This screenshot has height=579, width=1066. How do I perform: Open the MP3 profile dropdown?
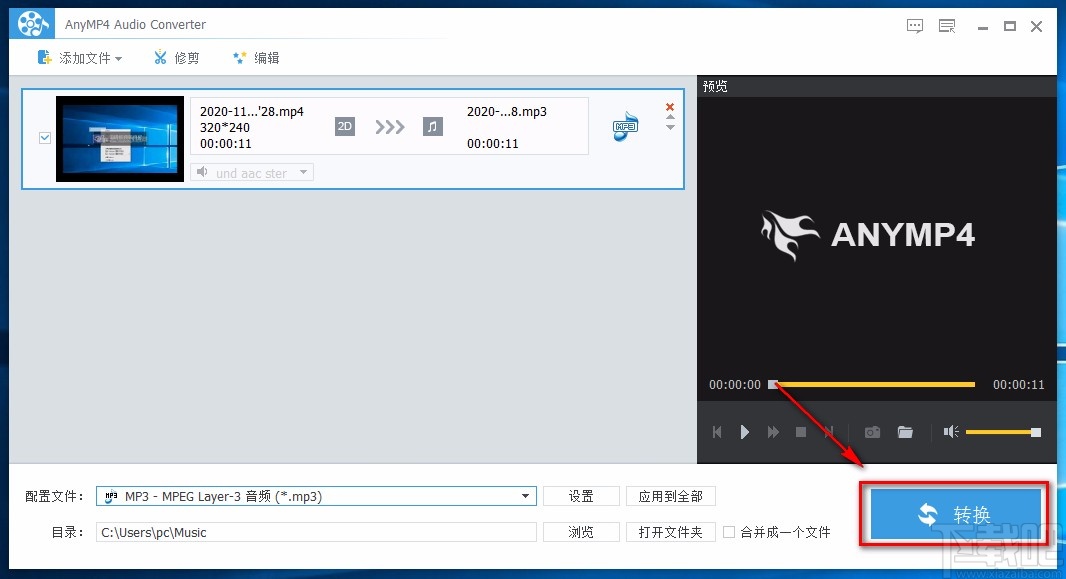(x=524, y=496)
